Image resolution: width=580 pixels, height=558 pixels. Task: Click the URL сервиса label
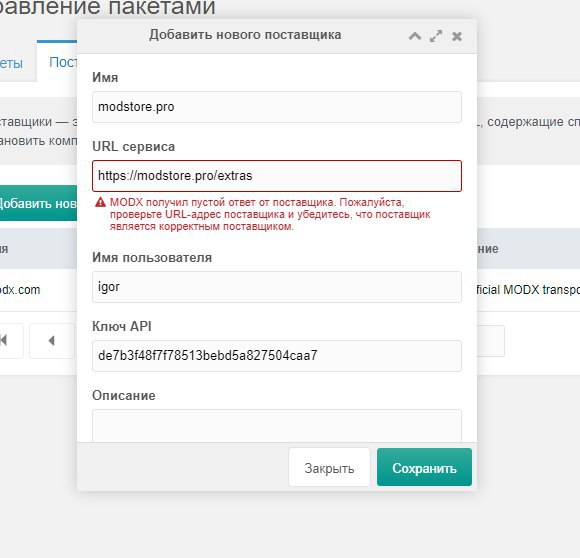pos(134,146)
